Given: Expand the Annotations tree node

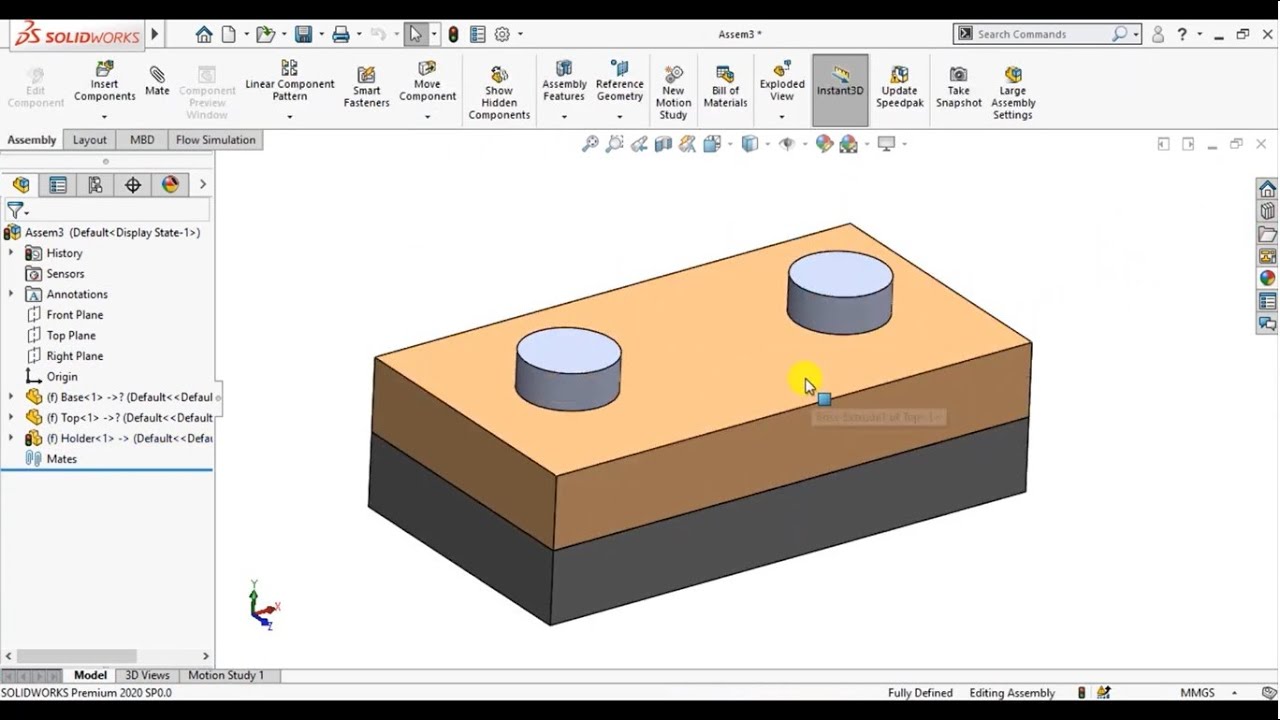Looking at the screenshot, I should [x=11, y=294].
